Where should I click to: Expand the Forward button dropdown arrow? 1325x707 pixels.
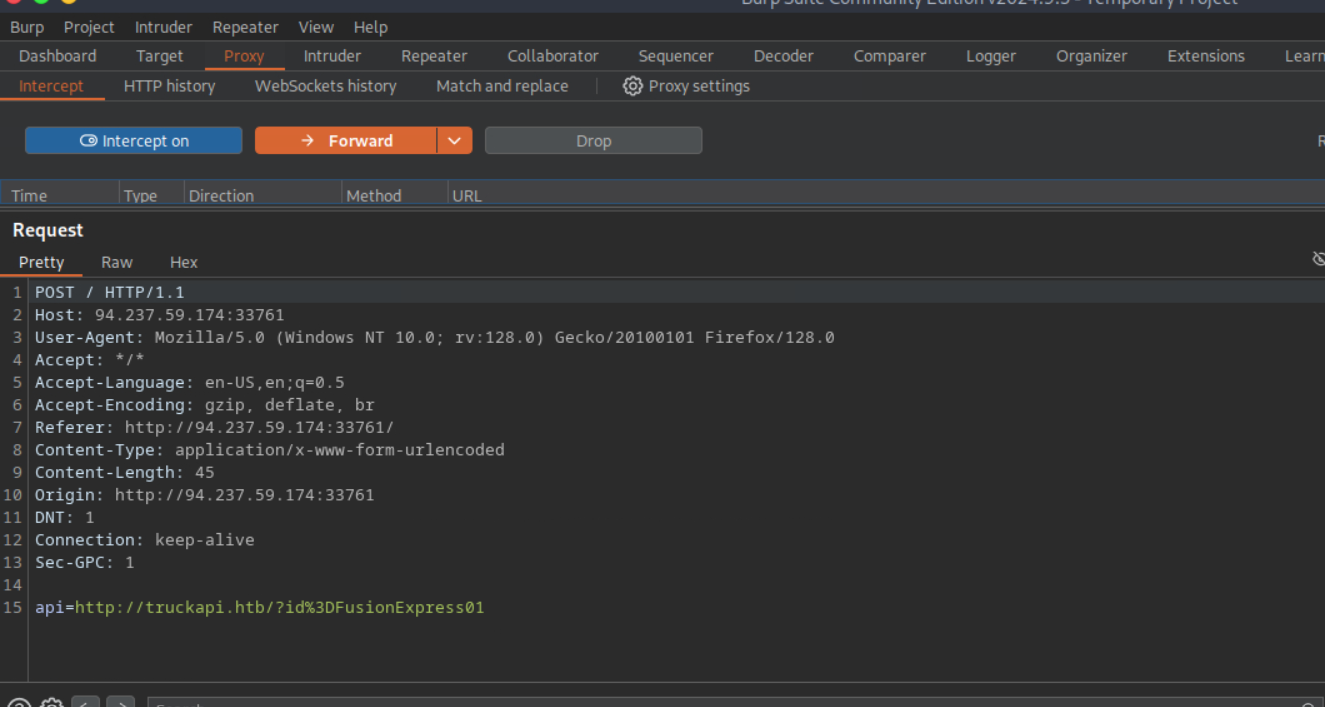click(454, 141)
